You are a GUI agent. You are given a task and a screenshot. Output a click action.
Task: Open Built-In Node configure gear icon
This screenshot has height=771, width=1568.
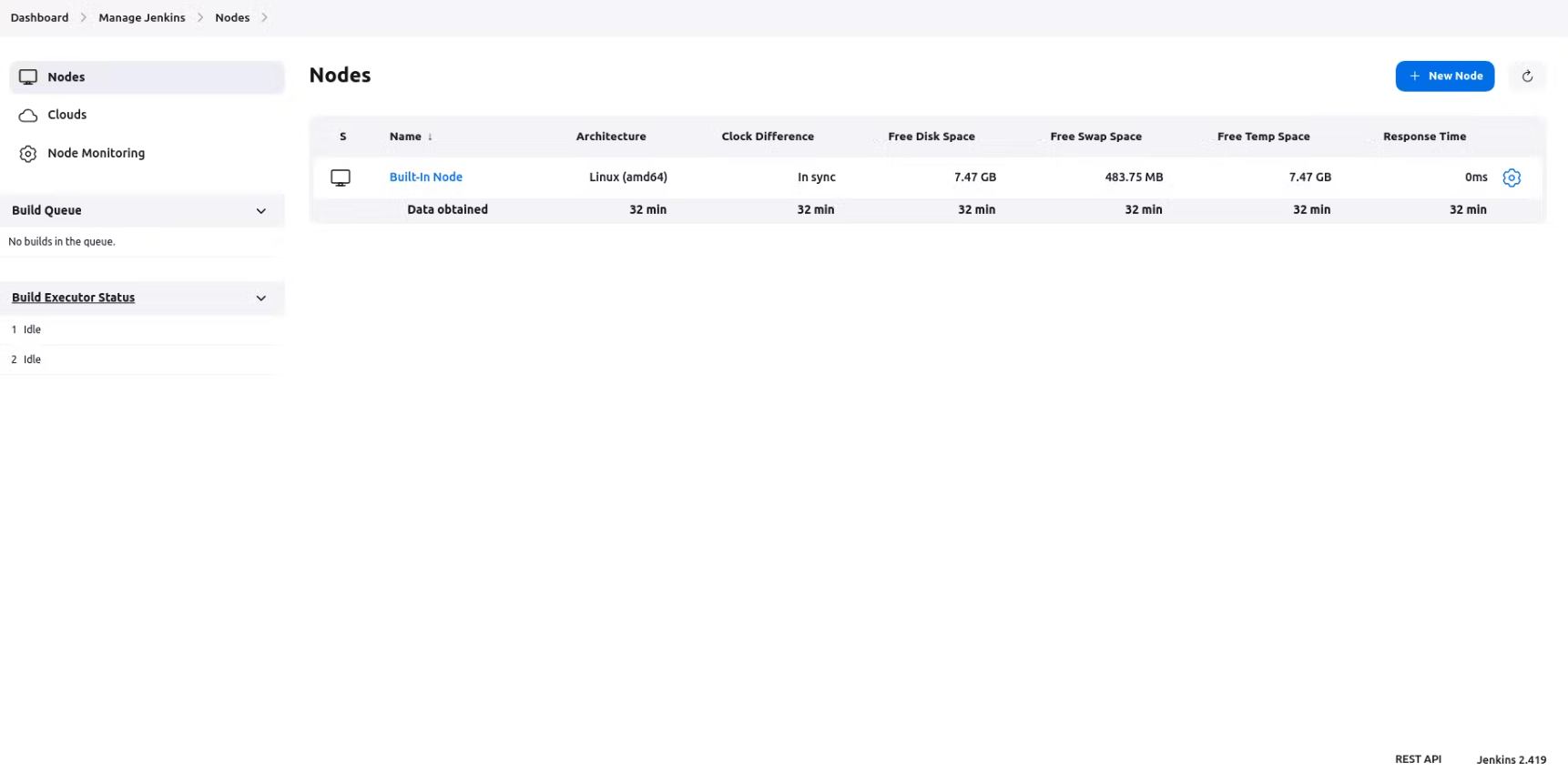[x=1512, y=178]
